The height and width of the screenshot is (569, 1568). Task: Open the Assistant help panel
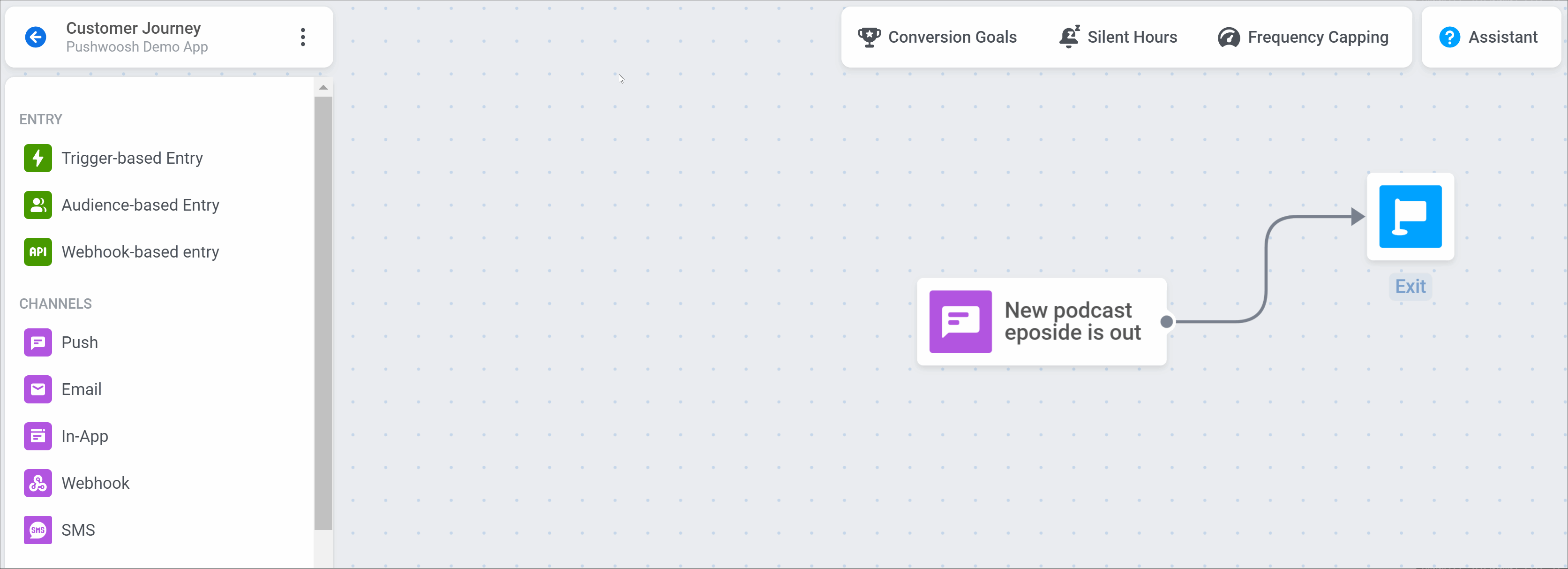tap(1488, 37)
